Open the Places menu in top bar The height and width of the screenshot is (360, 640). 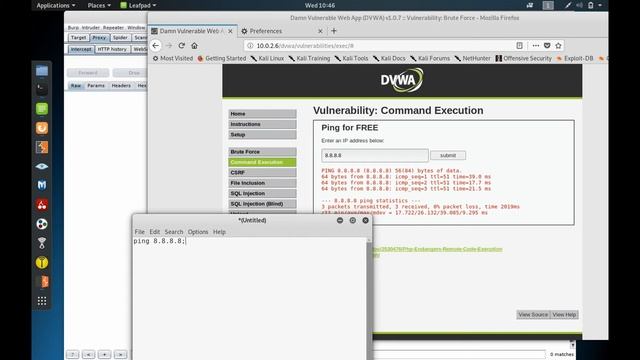tap(99, 5)
